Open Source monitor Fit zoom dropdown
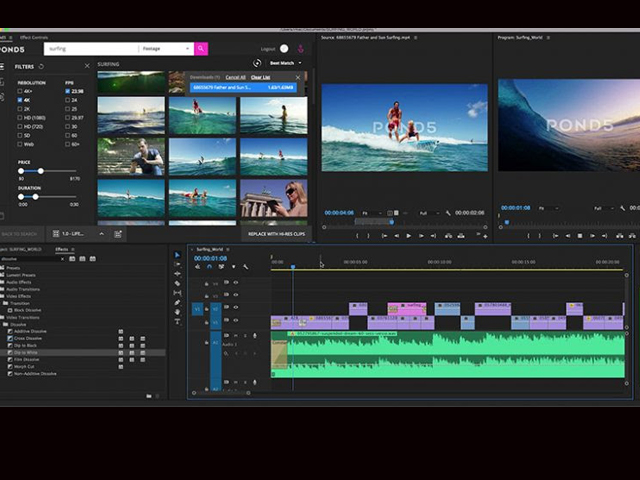640x480 pixels. pos(371,213)
